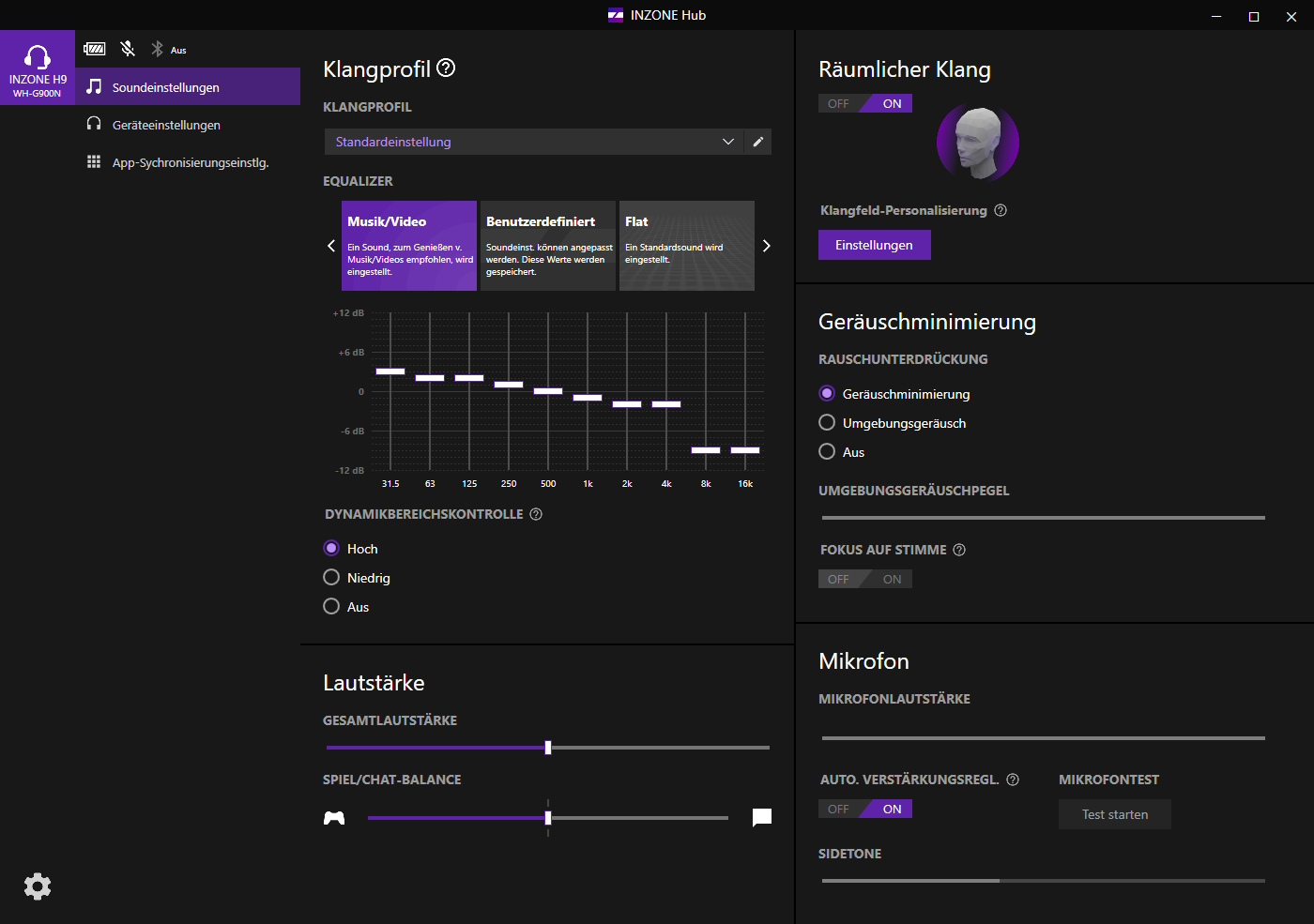This screenshot has height=924, width=1314.
Task: Close the INZONE Hub window
Action: tap(1291, 16)
